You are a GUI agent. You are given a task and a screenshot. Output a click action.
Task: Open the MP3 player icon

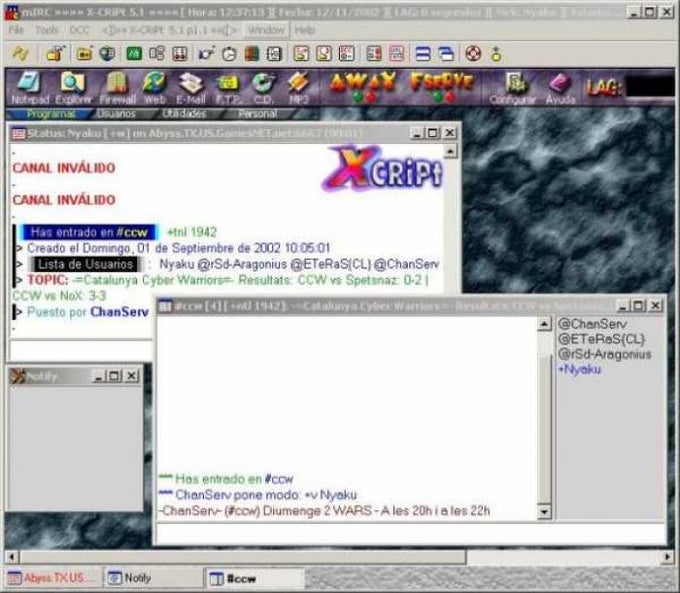(x=298, y=88)
